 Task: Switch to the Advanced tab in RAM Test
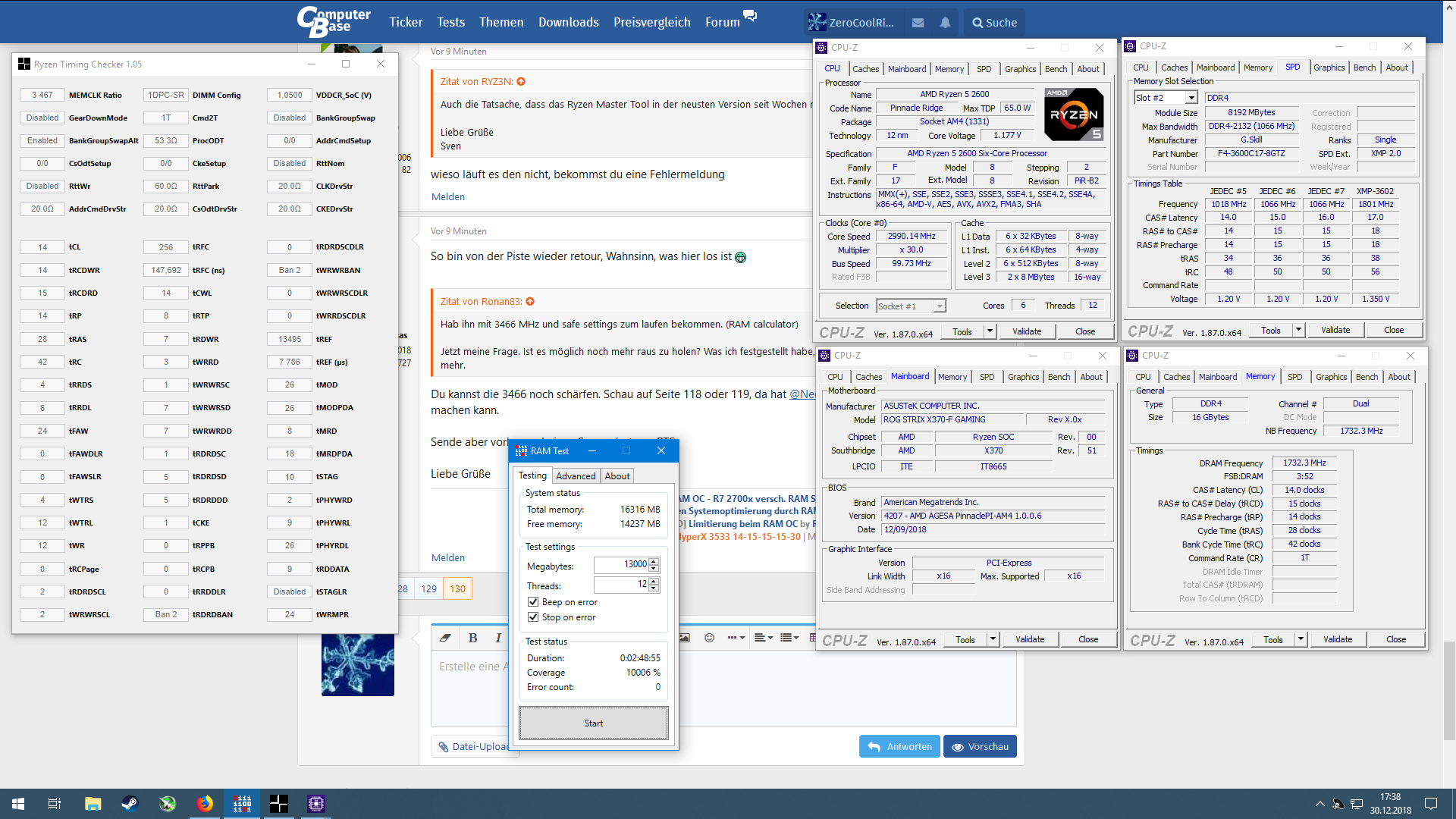coord(576,475)
